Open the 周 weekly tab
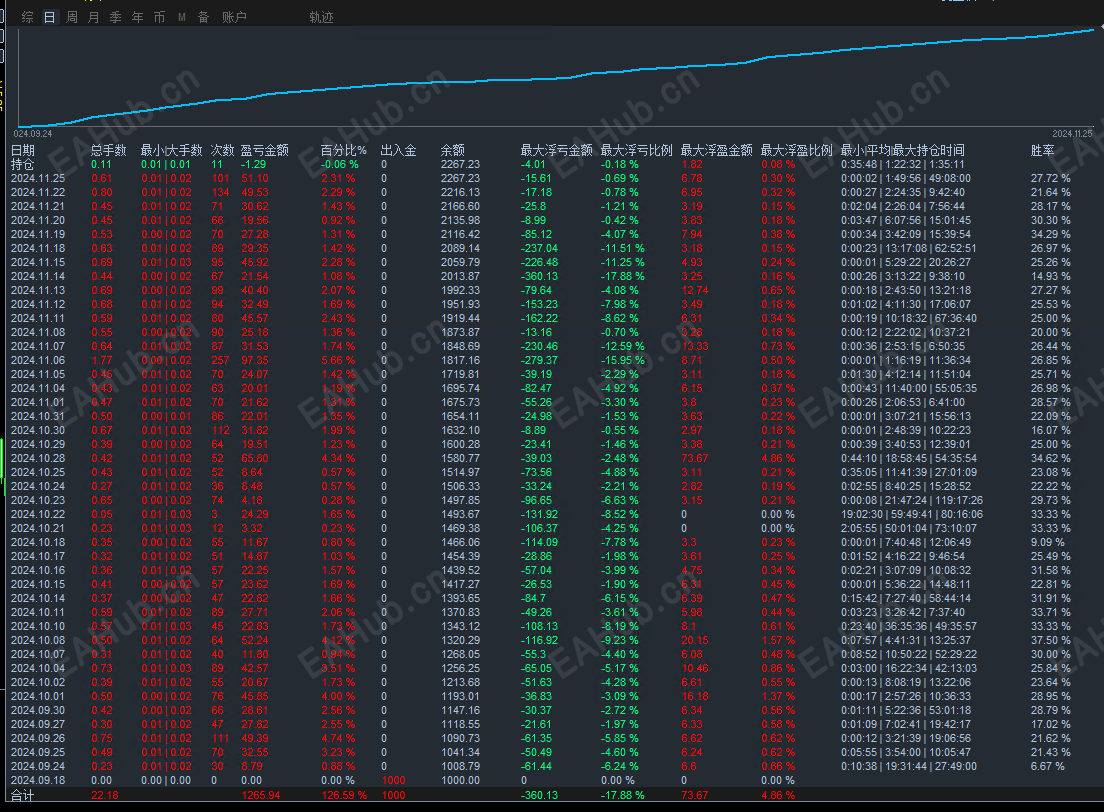 (x=72, y=17)
